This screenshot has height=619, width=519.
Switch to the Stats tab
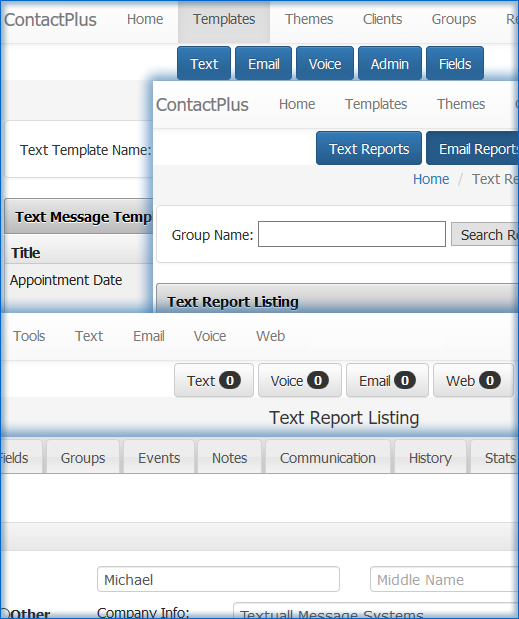tap(495, 458)
